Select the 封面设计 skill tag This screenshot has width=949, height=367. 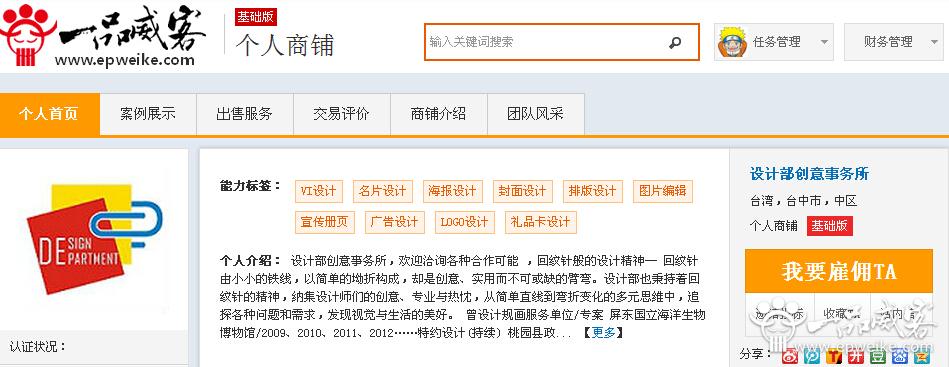click(x=522, y=191)
